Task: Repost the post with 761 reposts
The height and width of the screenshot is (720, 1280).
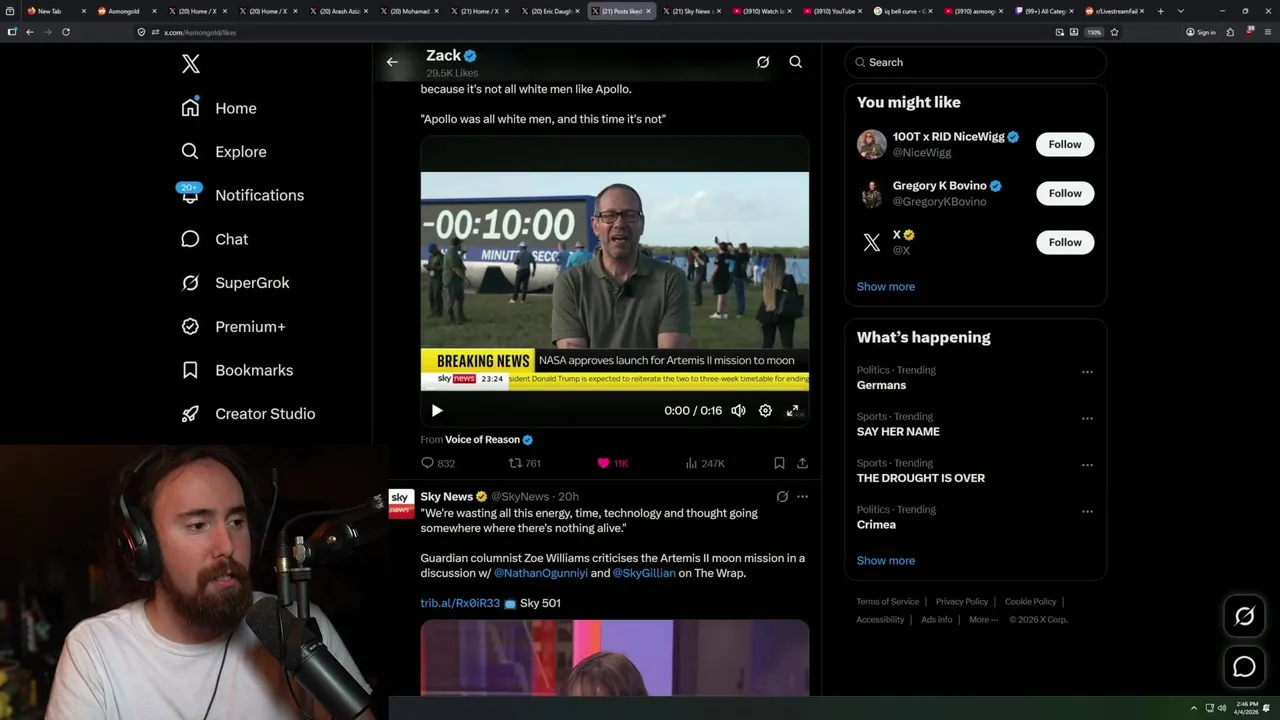Action: (525, 463)
